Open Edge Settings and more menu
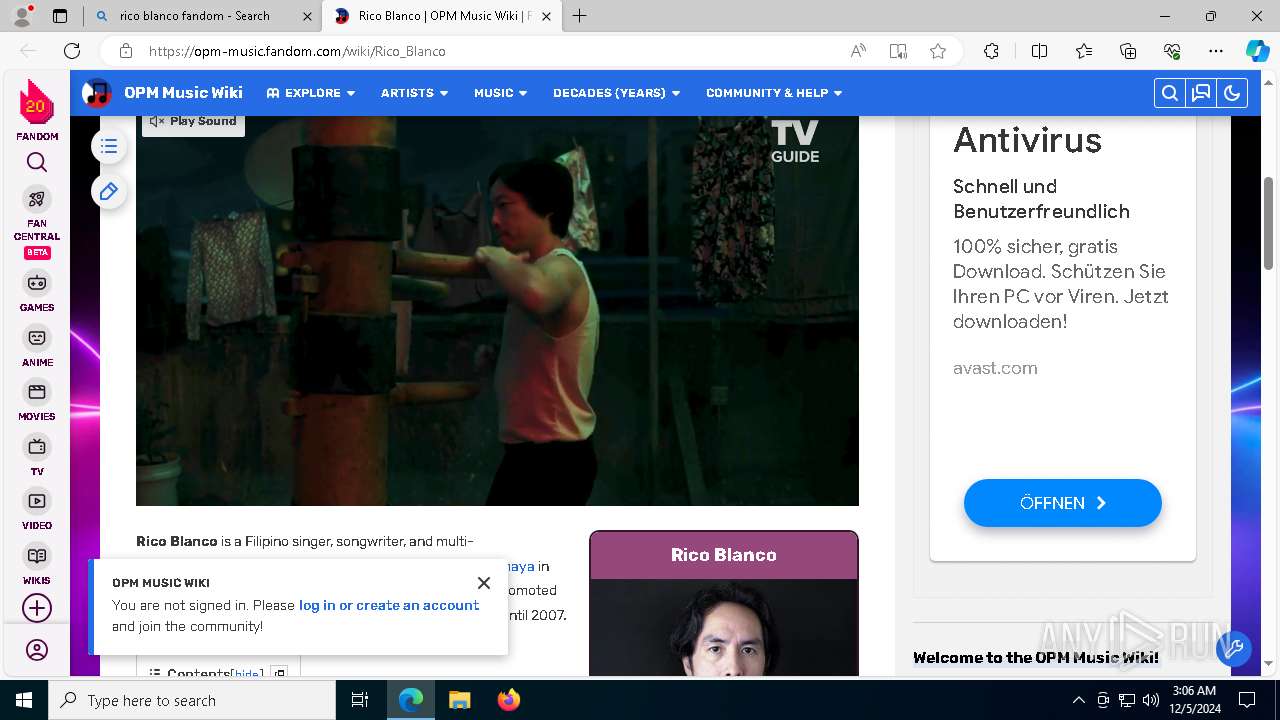Viewport: 1280px width, 720px height. coord(1216,51)
